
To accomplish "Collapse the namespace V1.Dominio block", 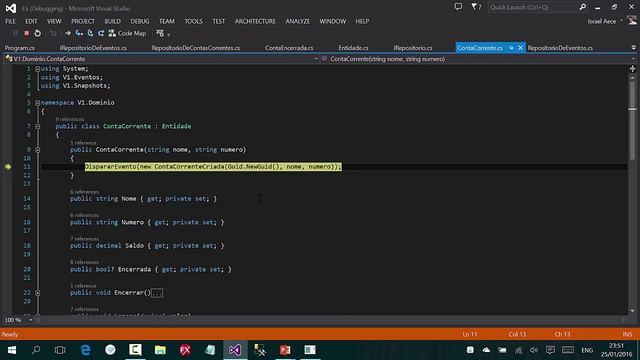I will point(38,103).
